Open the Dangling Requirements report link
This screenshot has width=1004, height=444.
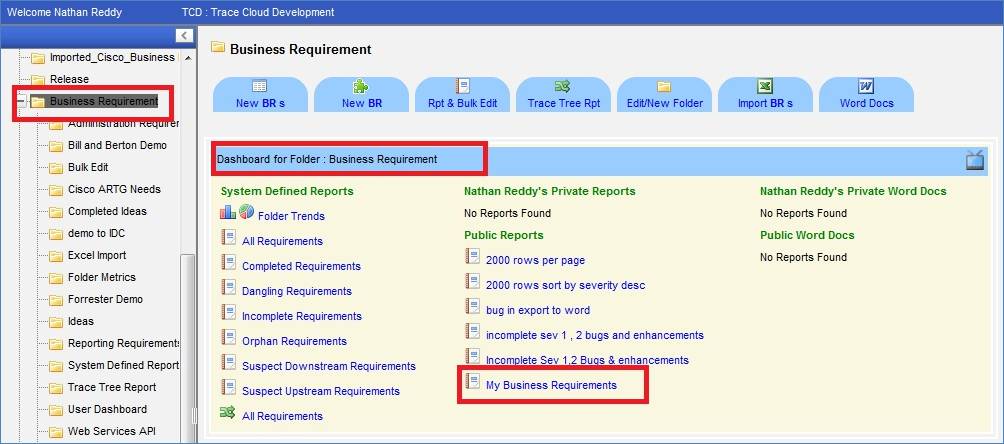297,291
